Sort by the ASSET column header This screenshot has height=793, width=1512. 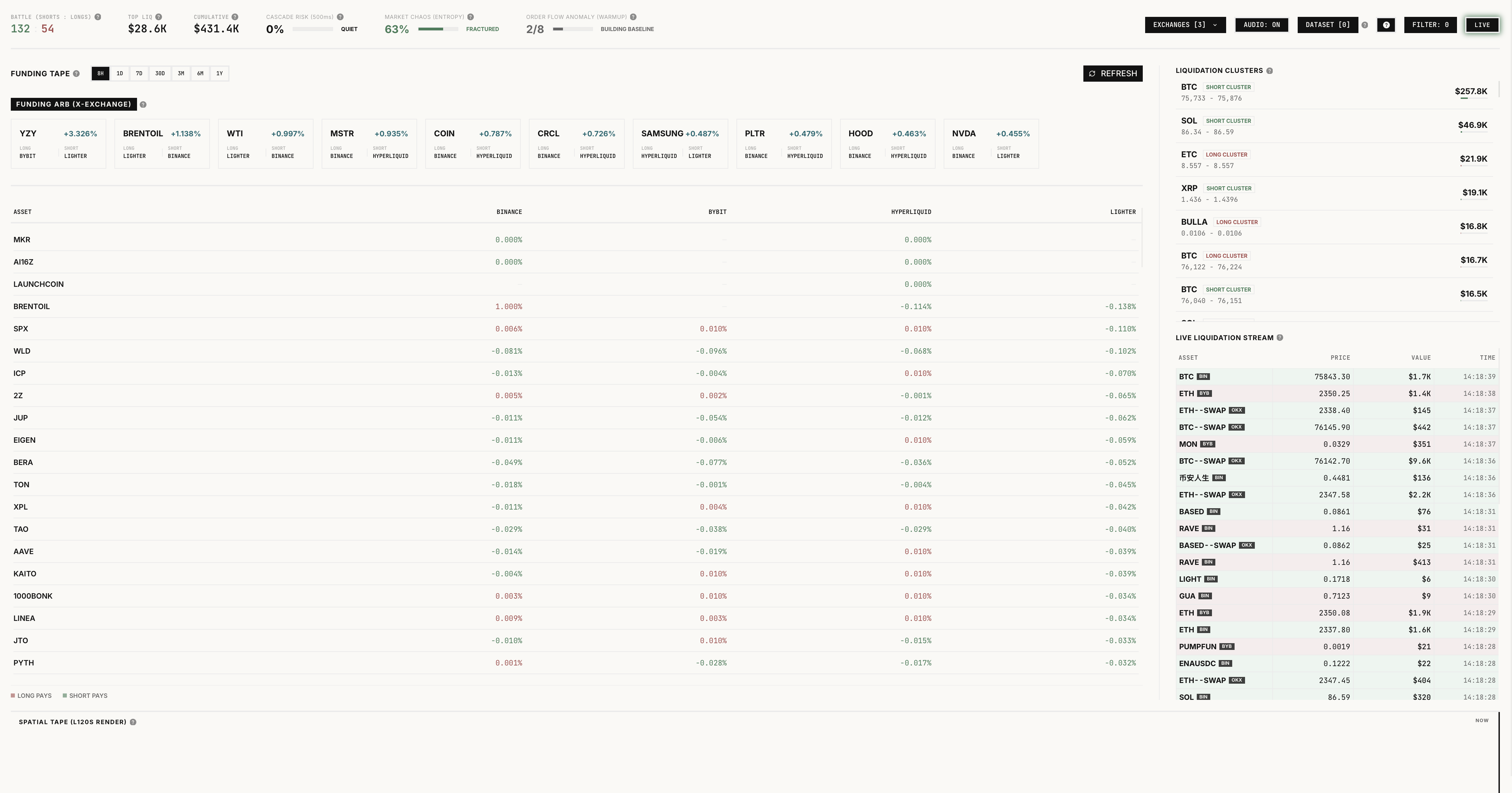click(x=22, y=212)
